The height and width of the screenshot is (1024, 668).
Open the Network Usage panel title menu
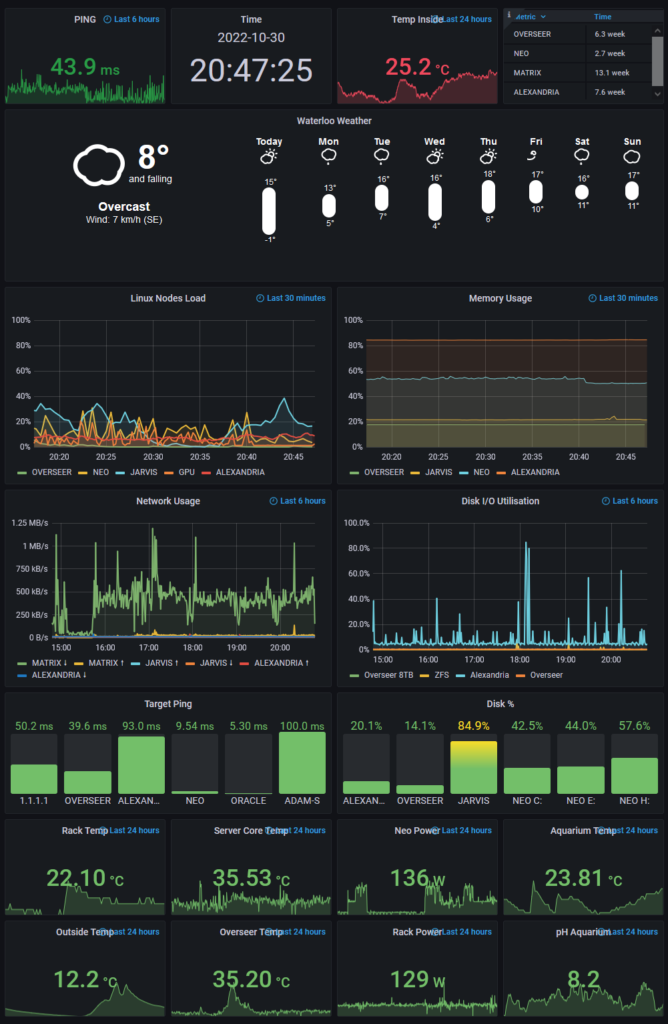click(167, 501)
